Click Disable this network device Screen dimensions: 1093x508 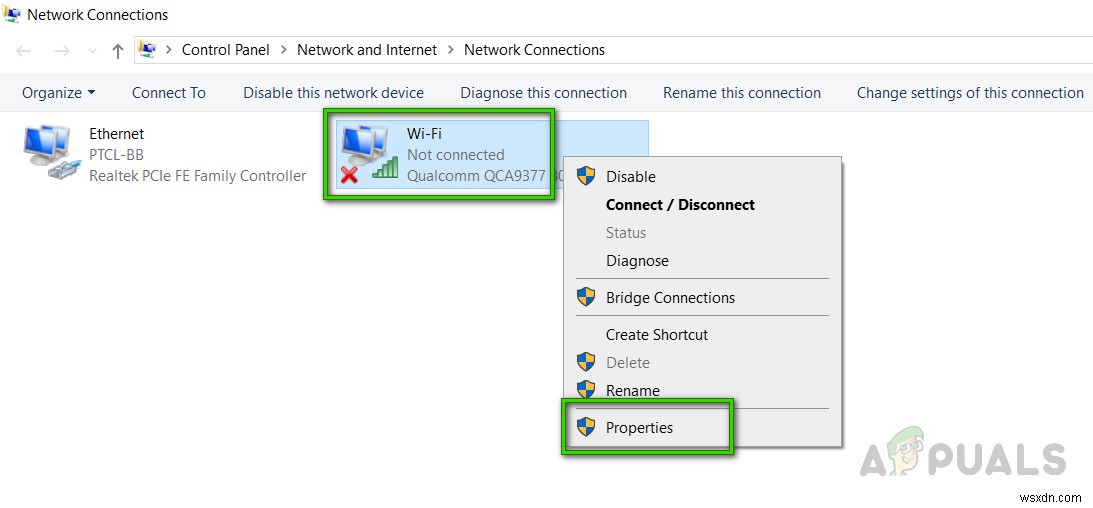[333, 93]
